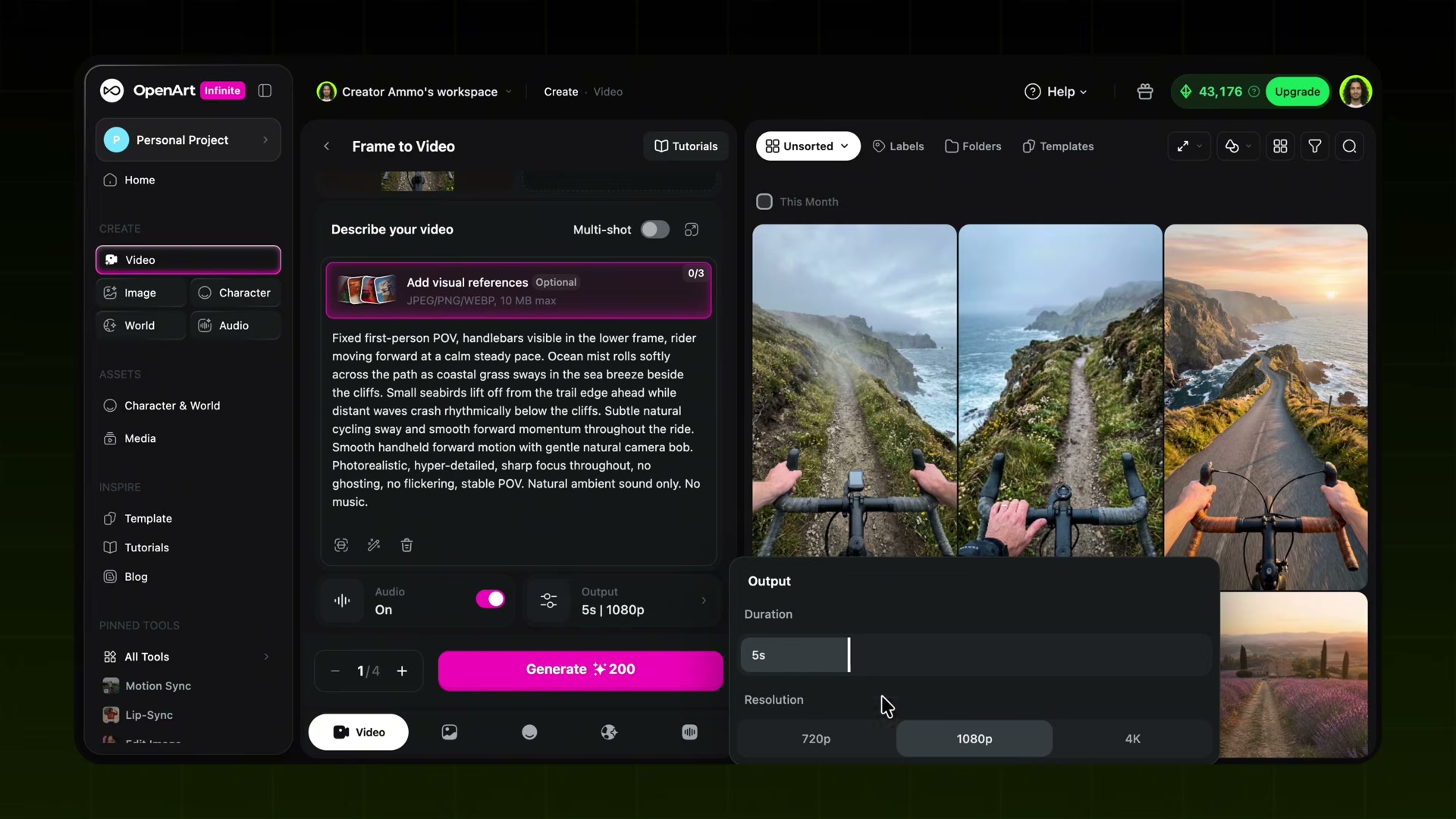
Task: Open the Output 5s | 1080p settings
Action: pos(623,601)
